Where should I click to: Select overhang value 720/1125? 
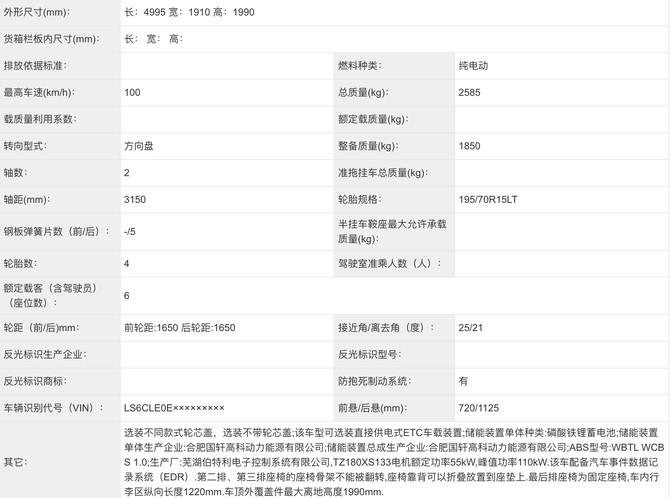click(x=478, y=408)
